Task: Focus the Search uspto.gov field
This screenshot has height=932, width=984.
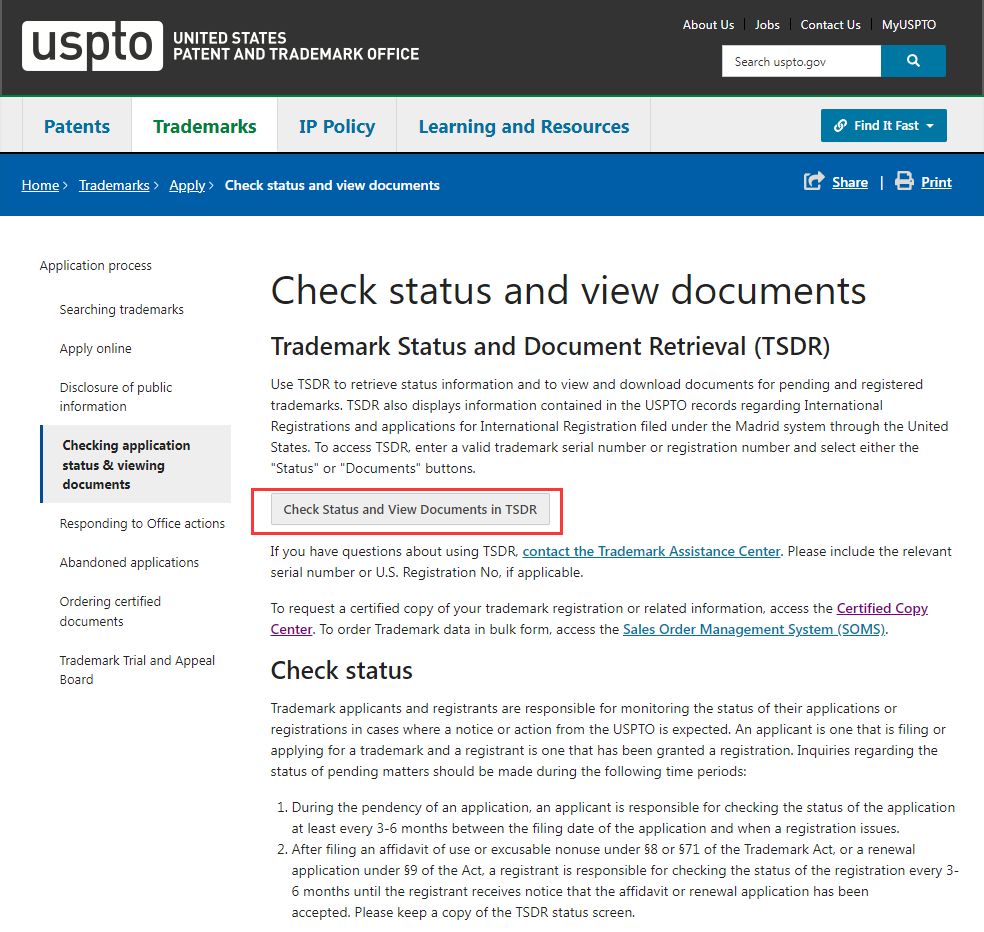Action: point(801,61)
